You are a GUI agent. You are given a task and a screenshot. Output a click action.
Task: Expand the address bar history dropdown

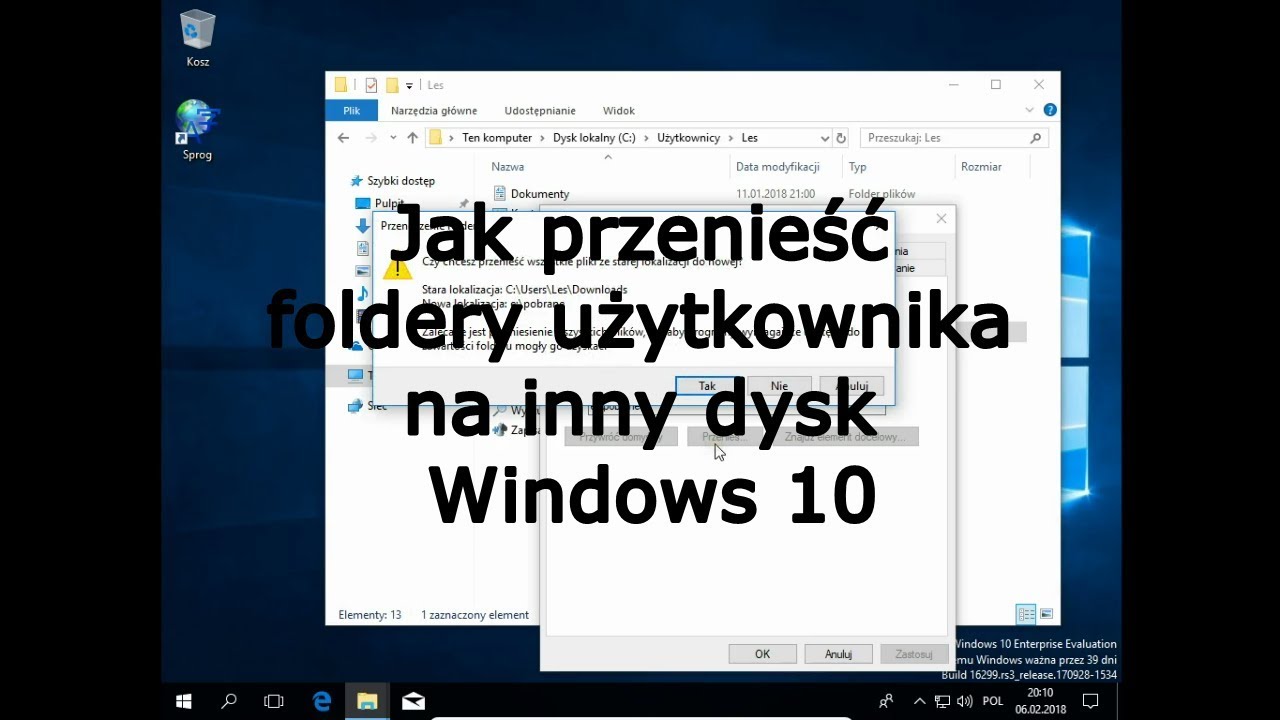825,138
